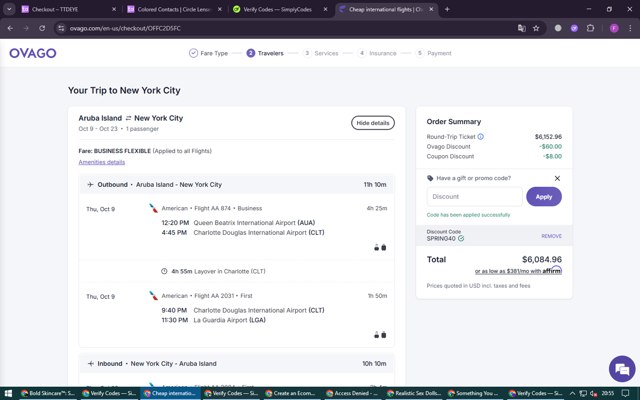Bookmark this page with star icon
The height and width of the screenshot is (400, 640).
[536, 28]
